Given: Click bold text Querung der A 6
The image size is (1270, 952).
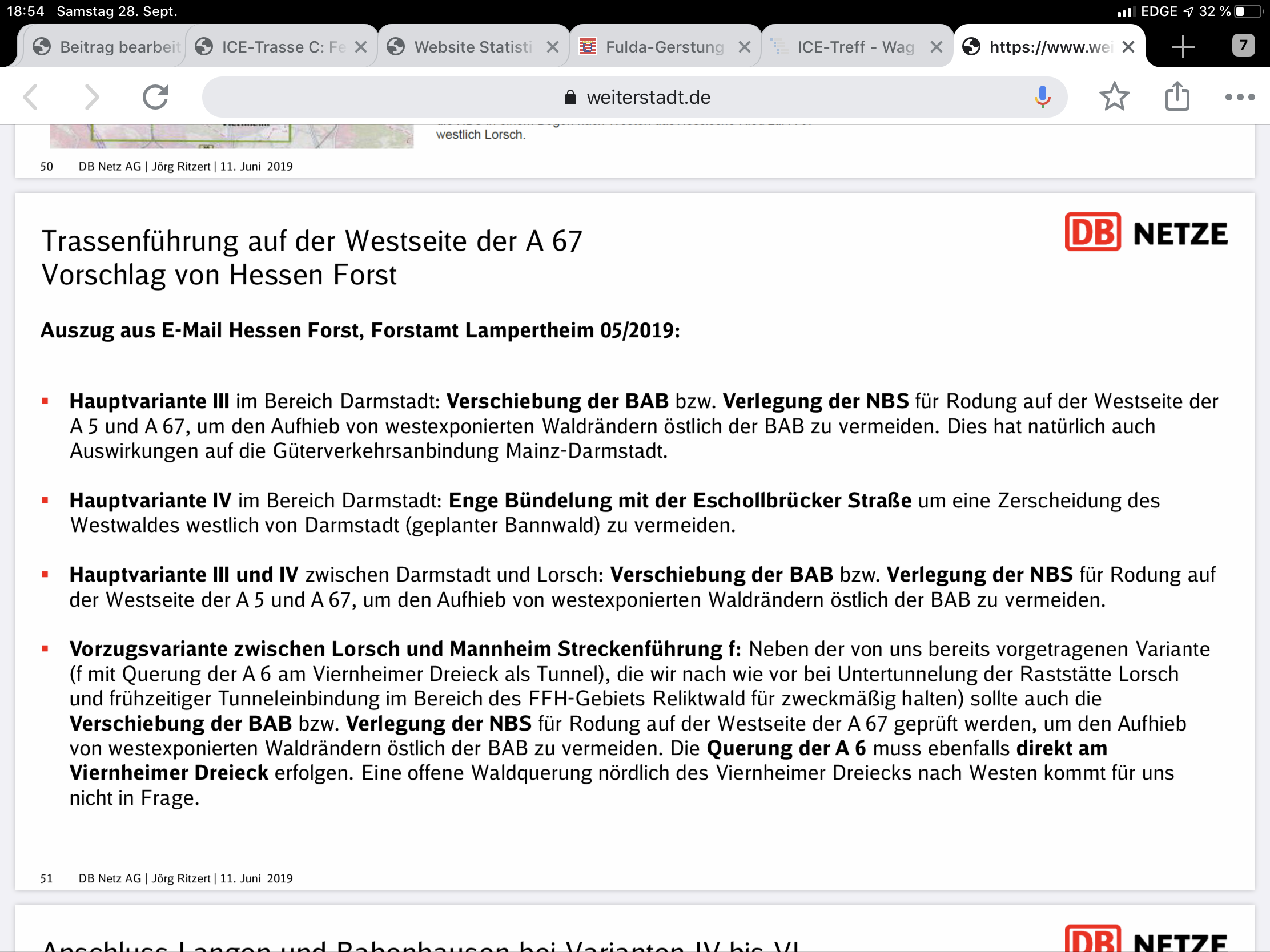Looking at the screenshot, I should pyautogui.click(x=786, y=748).
